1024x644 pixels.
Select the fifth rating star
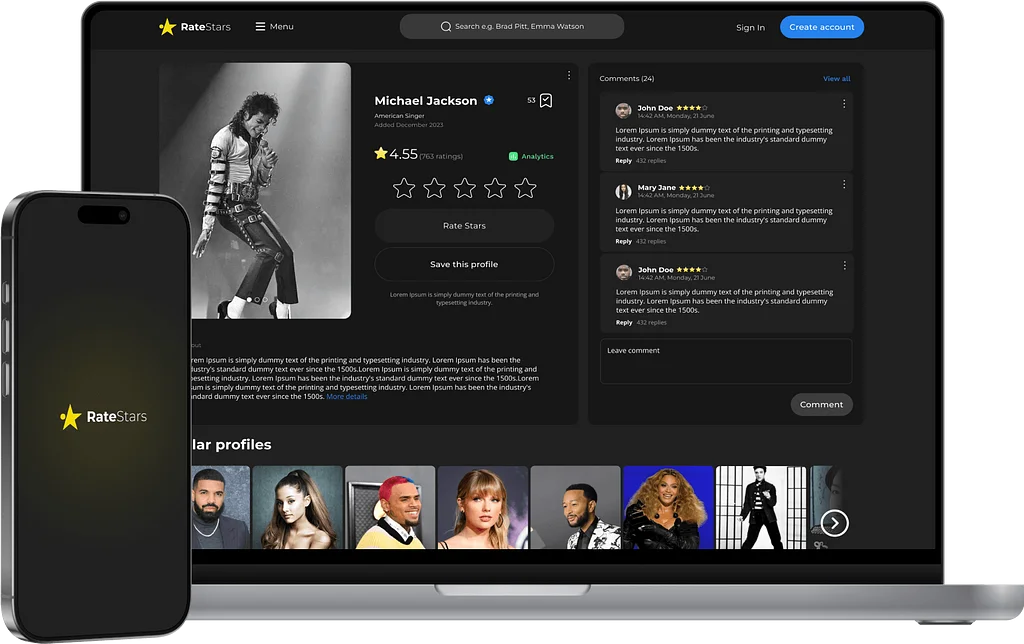tap(525, 188)
